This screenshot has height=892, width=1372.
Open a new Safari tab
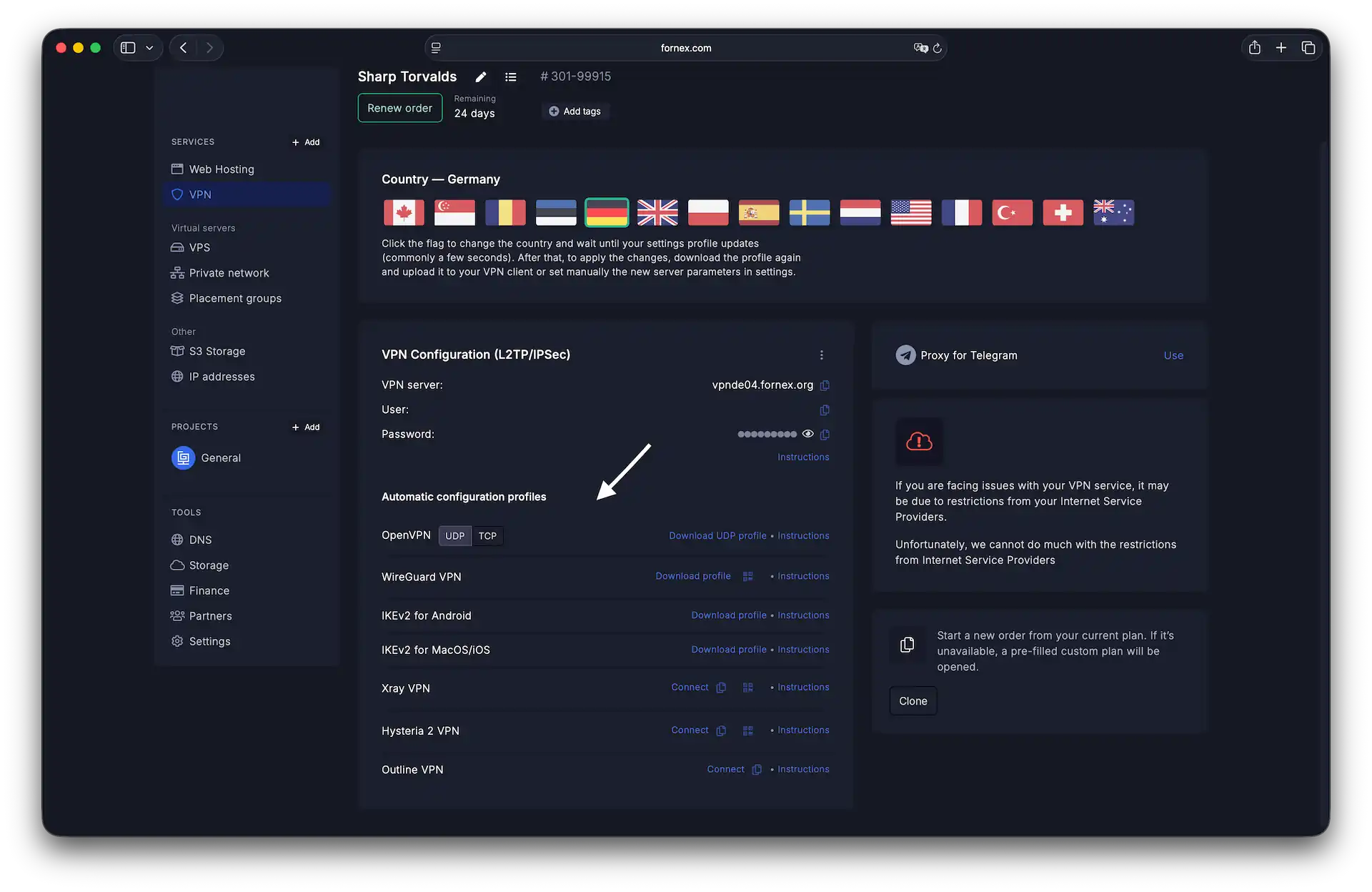tap(1281, 48)
